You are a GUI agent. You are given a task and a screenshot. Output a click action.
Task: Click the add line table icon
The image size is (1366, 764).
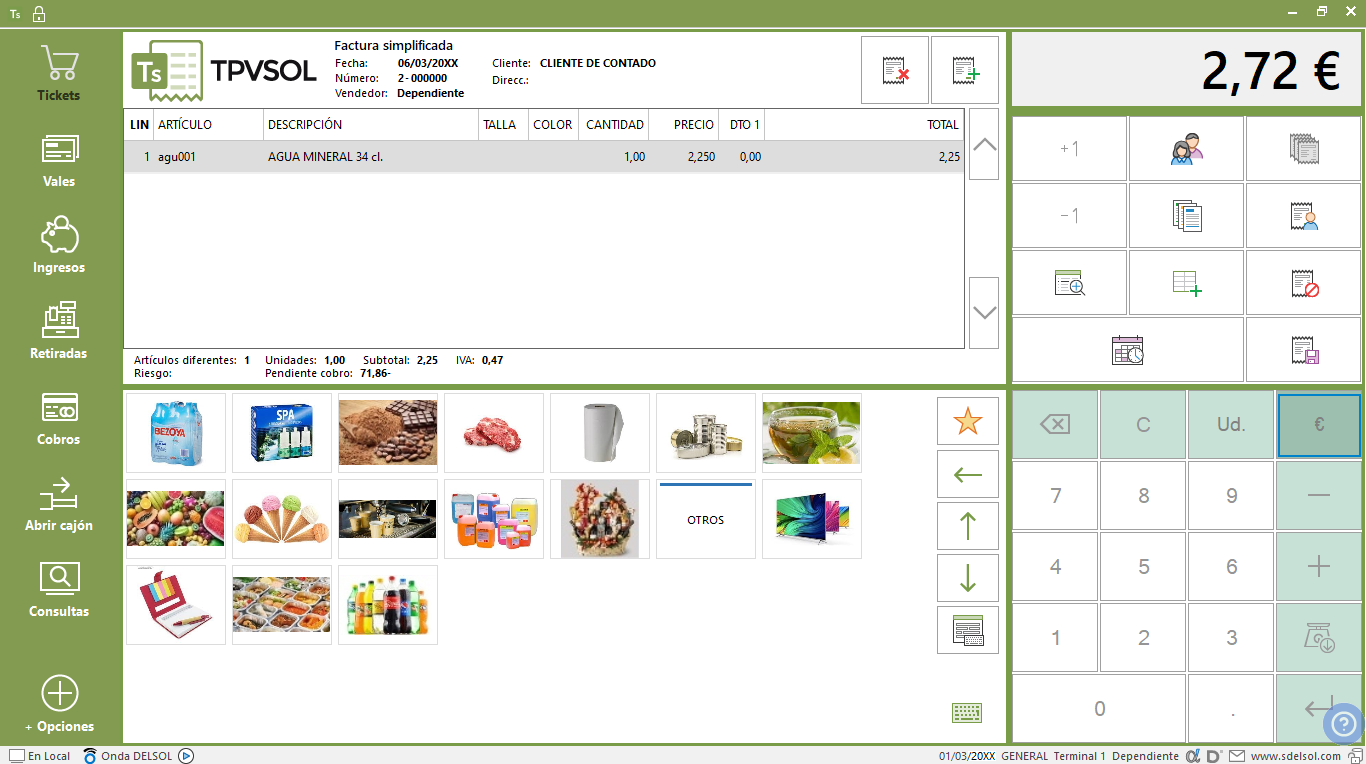tap(1186, 283)
